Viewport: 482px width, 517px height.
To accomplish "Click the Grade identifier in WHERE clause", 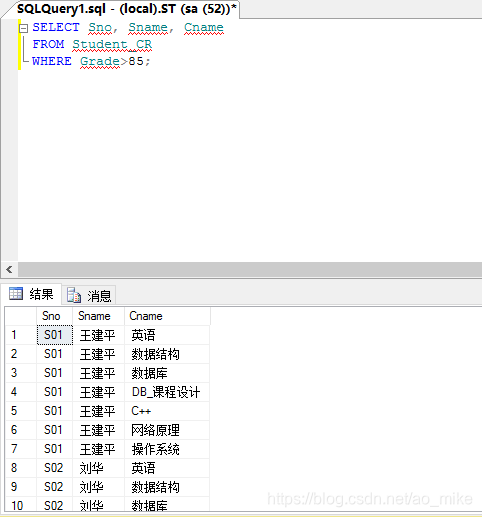I will 100,61.
